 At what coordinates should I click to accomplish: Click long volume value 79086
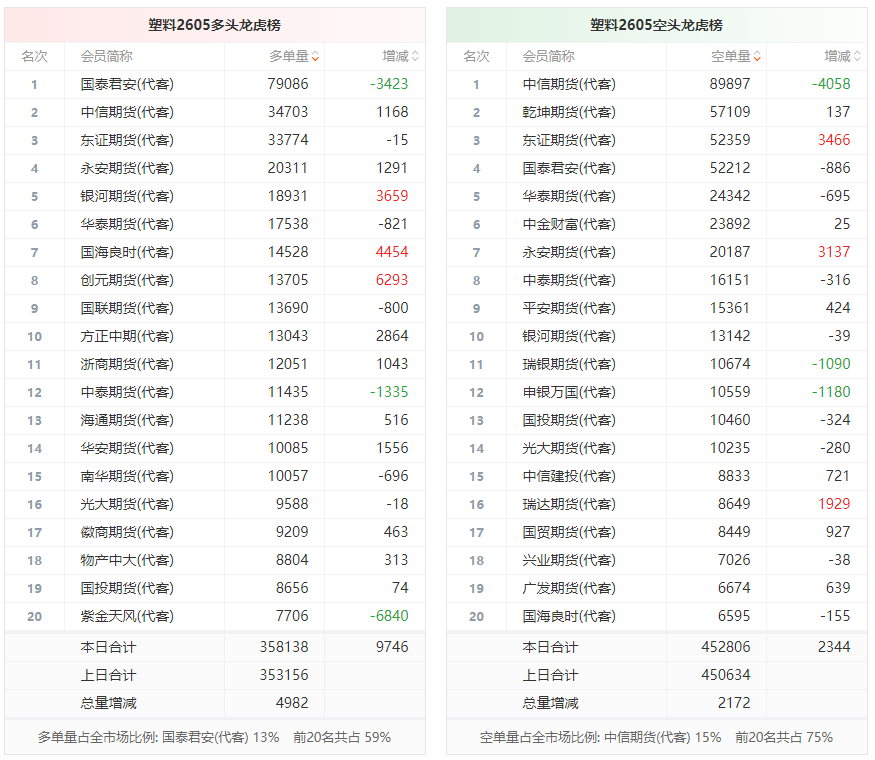click(288, 84)
